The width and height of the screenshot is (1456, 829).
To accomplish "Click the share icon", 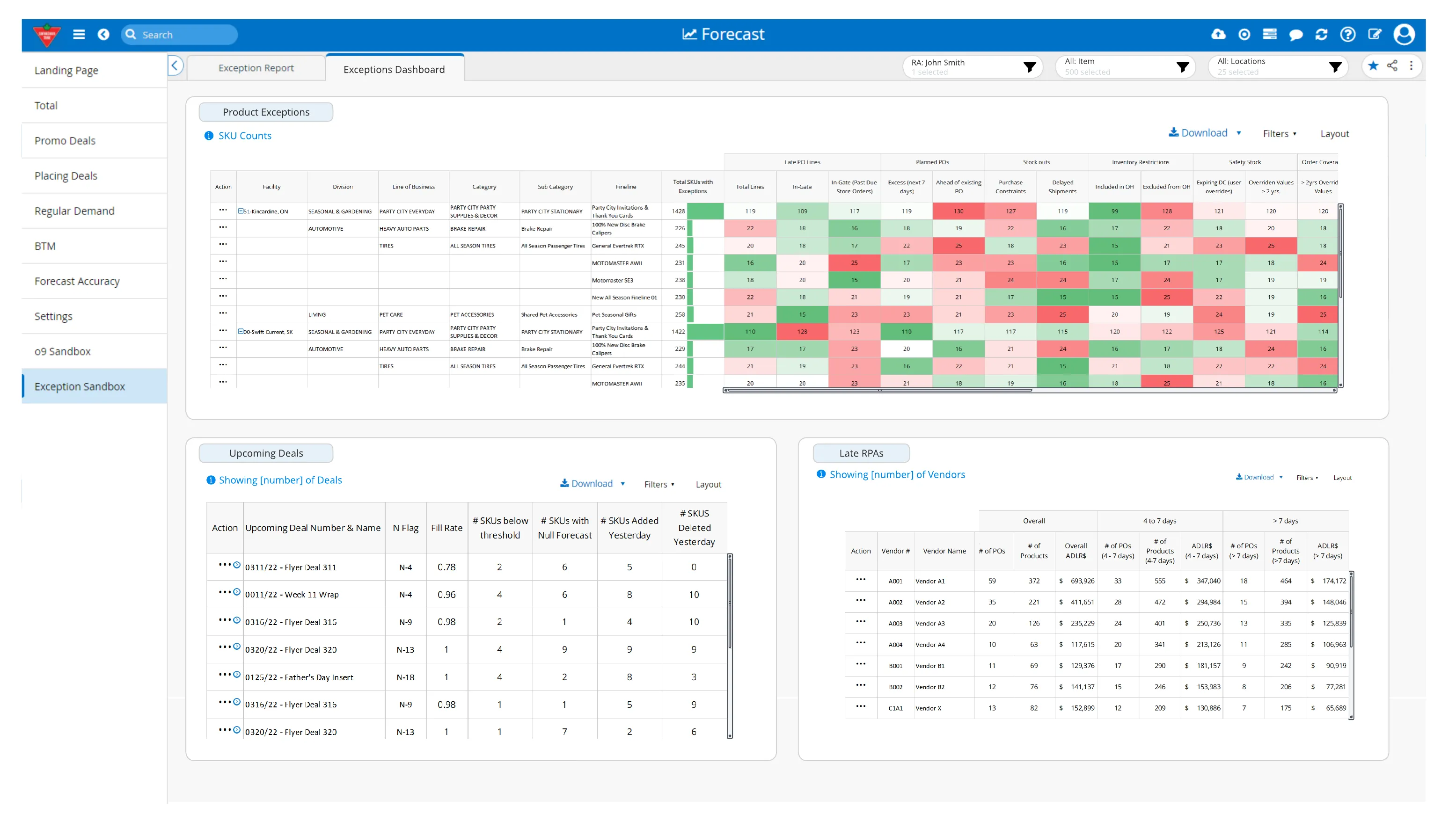I will pyautogui.click(x=1392, y=65).
